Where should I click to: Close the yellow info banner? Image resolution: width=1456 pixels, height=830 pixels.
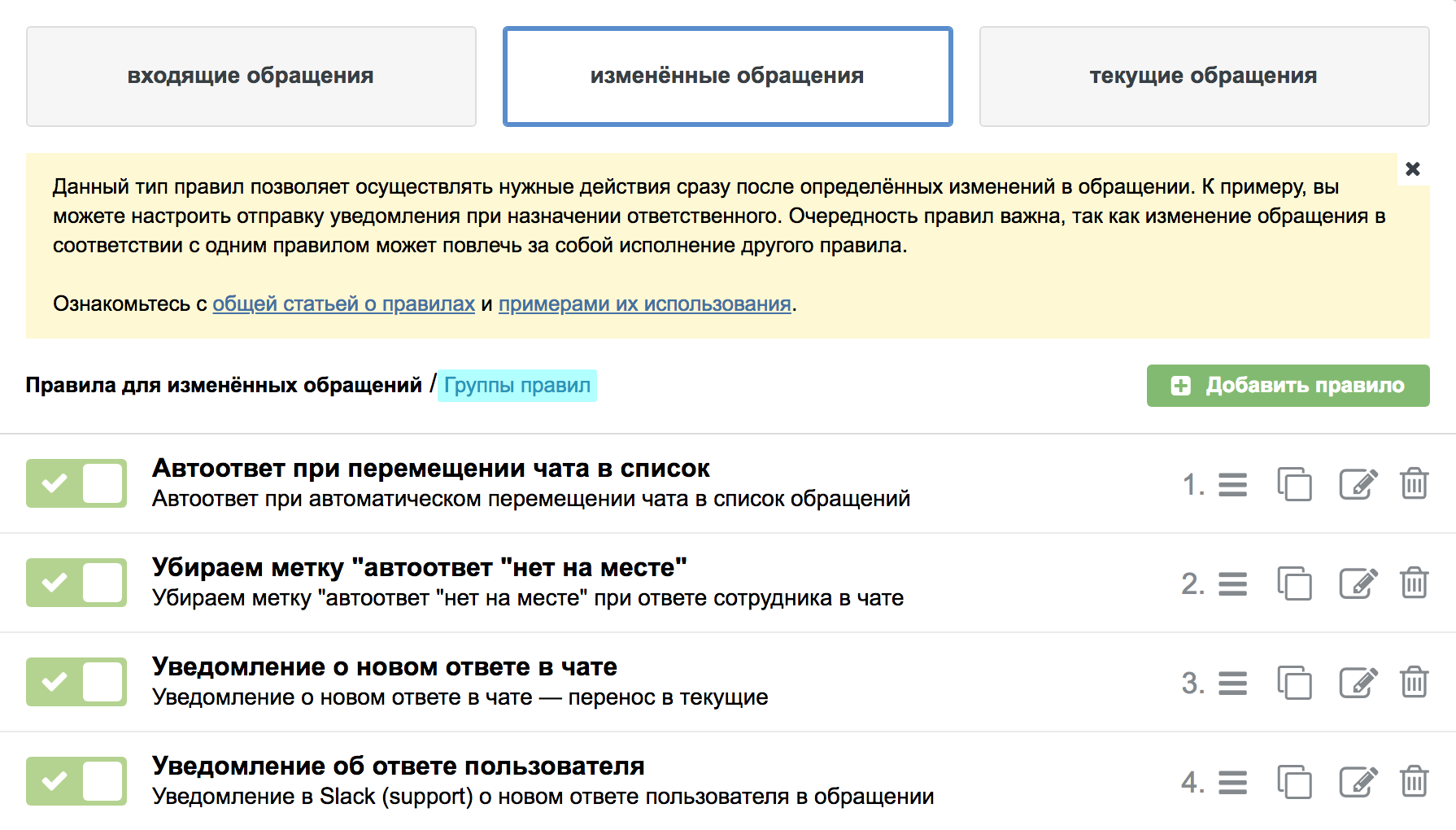click(1413, 168)
